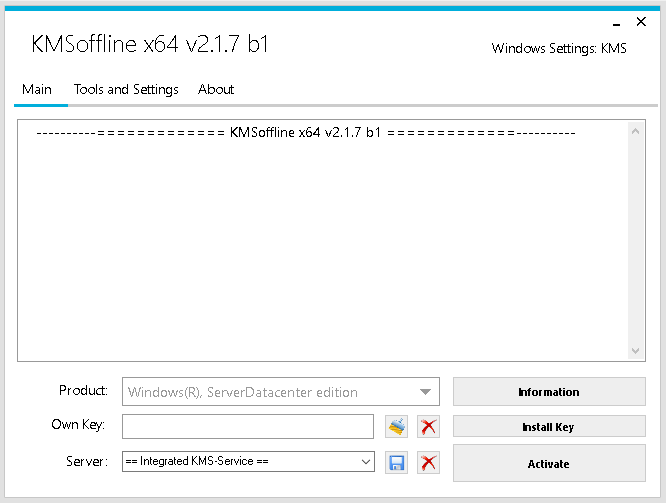Click the Activate button
This screenshot has height=503, width=666.
point(549,464)
